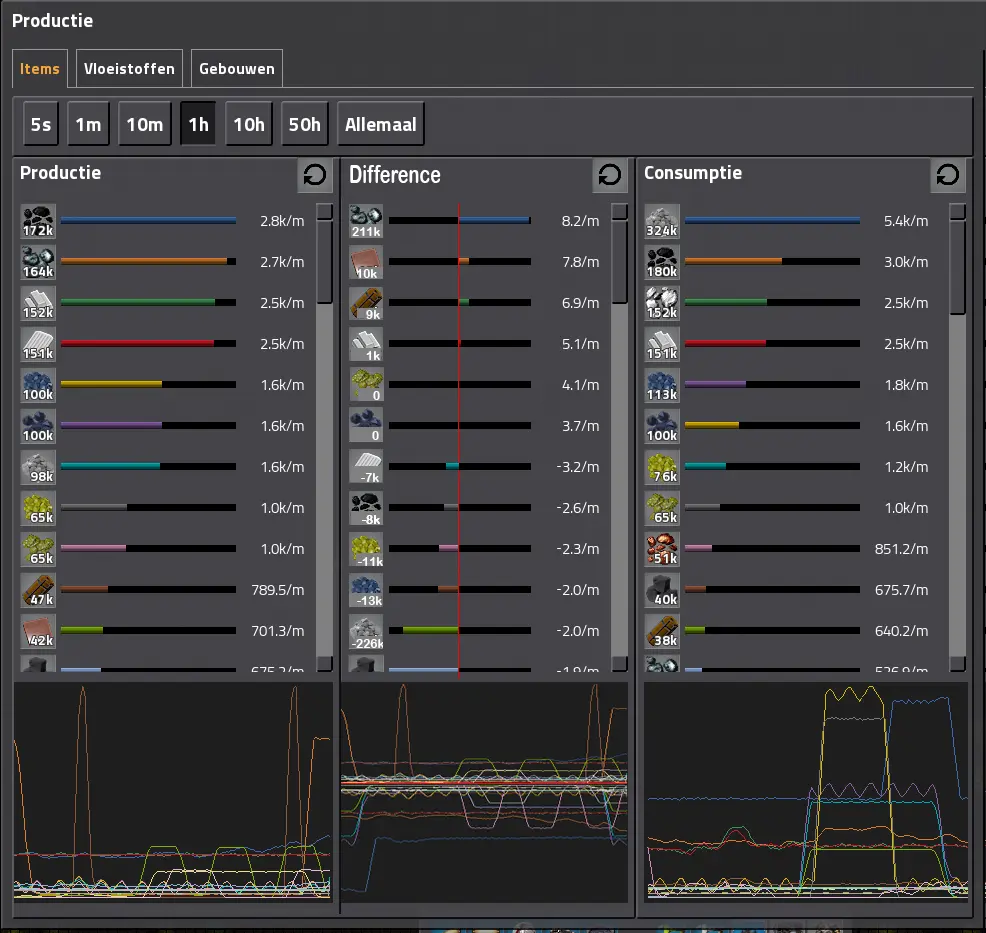The height and width of the screenshot is (933, 986).
Task: Show statistics for Allemaal
Action: pyautogui.click(x=380, y=124)
